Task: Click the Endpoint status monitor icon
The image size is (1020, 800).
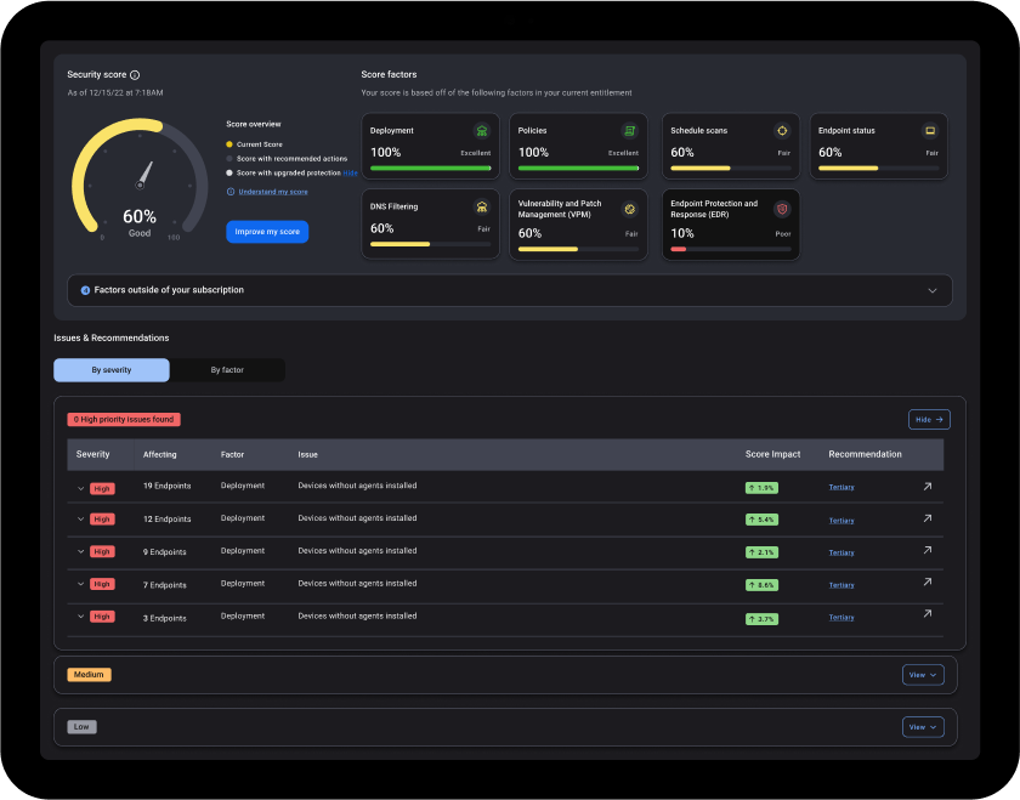Action: pos(930,131)
